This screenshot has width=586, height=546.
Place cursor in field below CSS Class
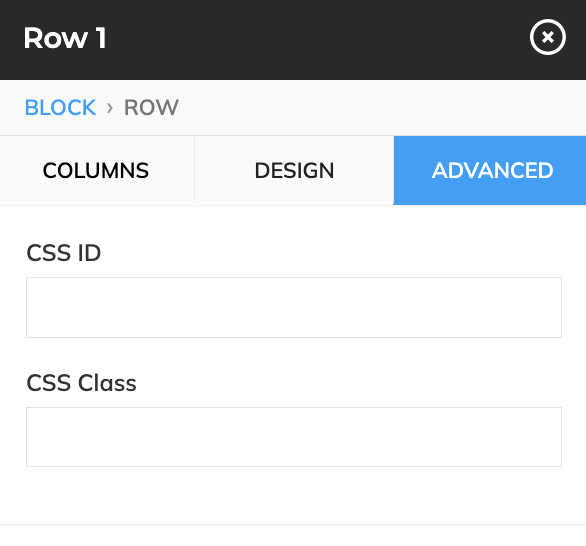(x=294, y=437)
